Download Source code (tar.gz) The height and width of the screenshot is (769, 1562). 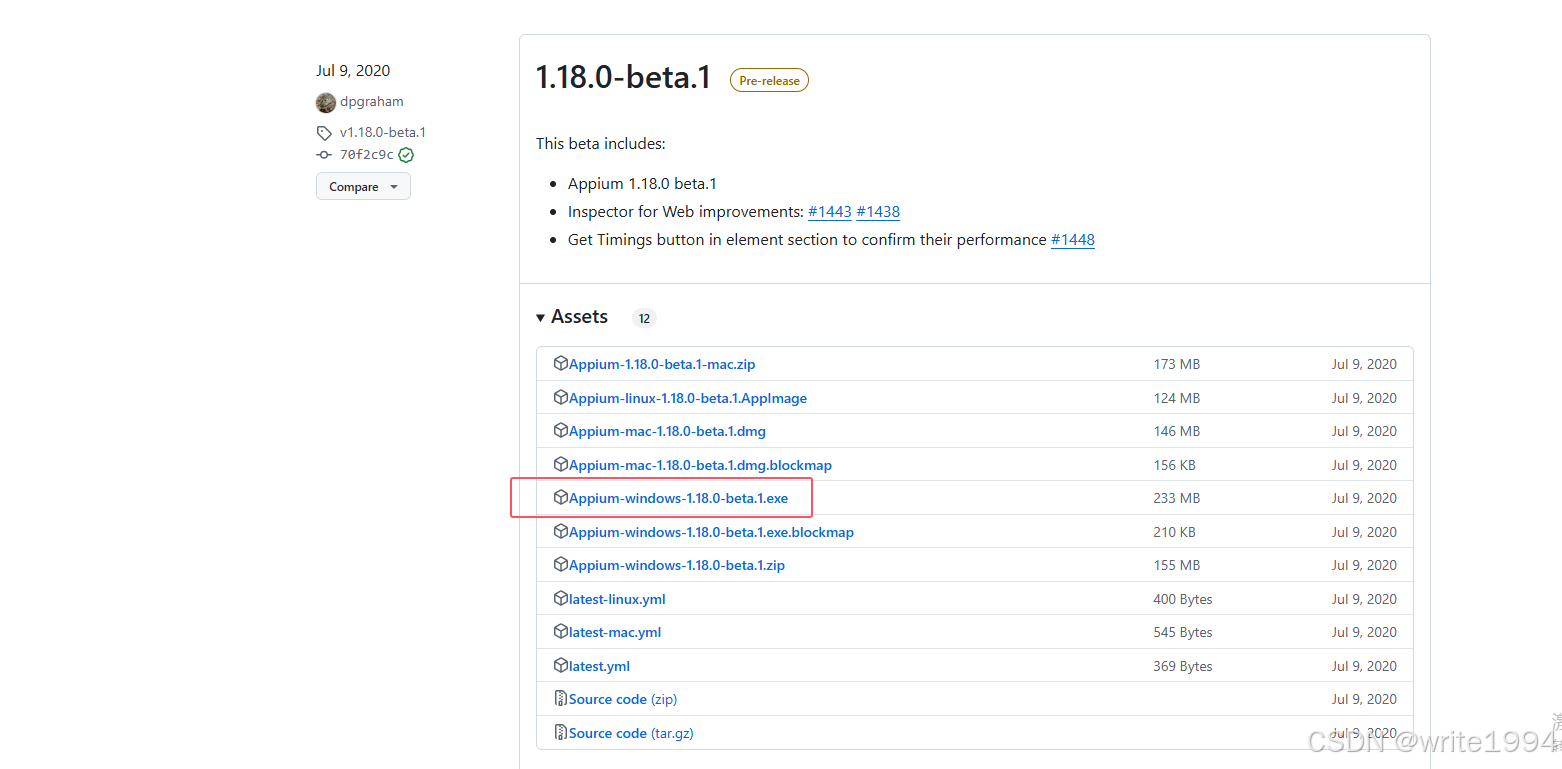[631, 733]
